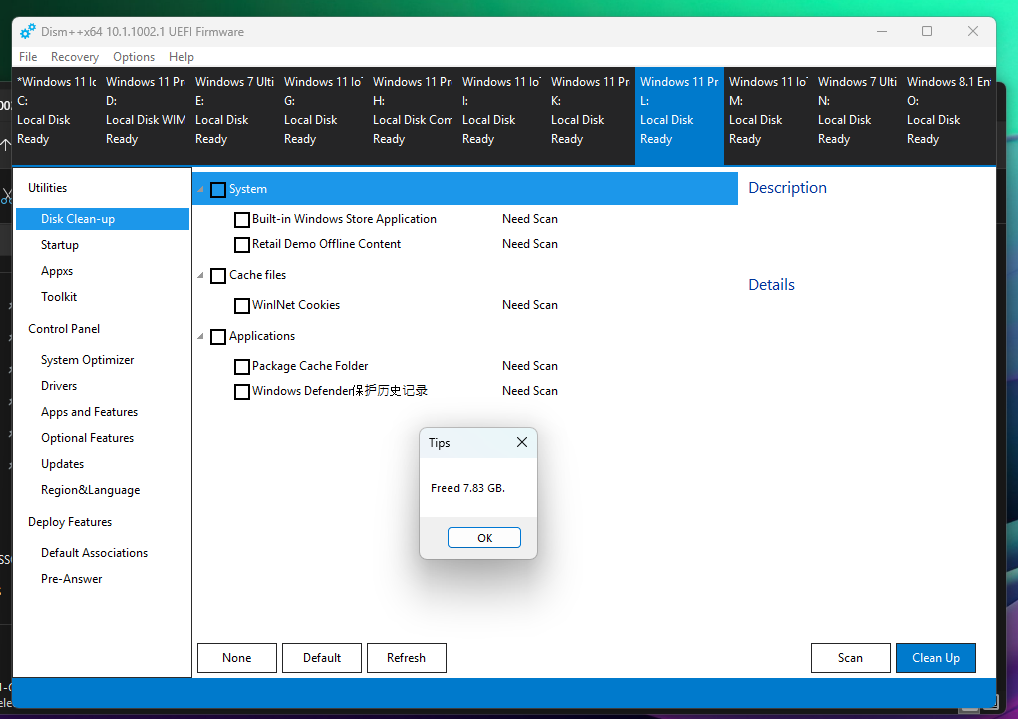Select the K: Local Disk image tab

(590, 116)
